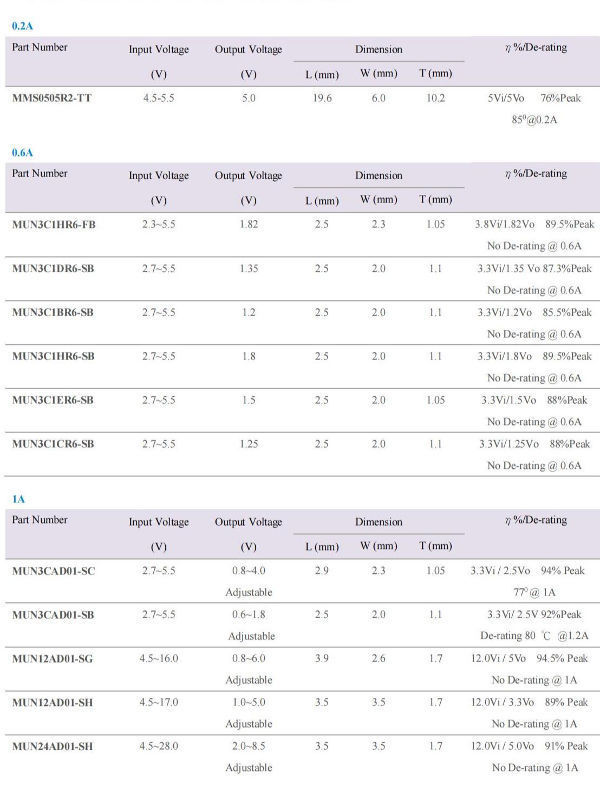Click the 0.6A section heading
This screenshot has width=600, height=800.
coord(23,152)
